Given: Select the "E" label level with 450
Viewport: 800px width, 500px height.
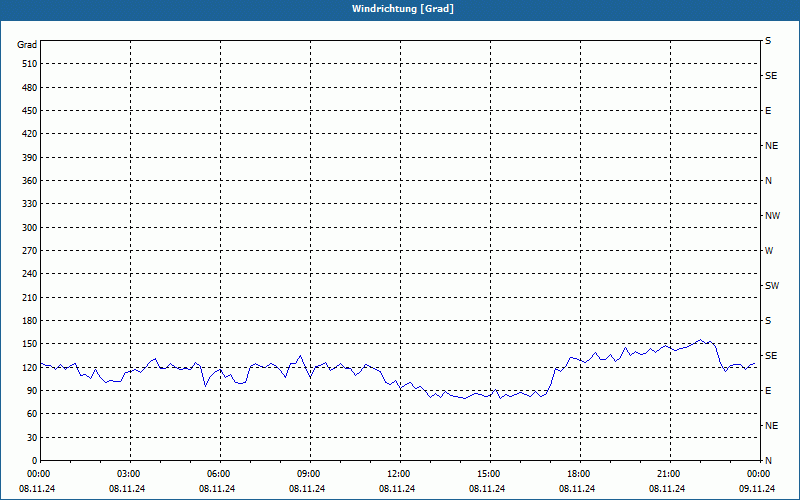Looking at the screenshot, I should 768,111.
